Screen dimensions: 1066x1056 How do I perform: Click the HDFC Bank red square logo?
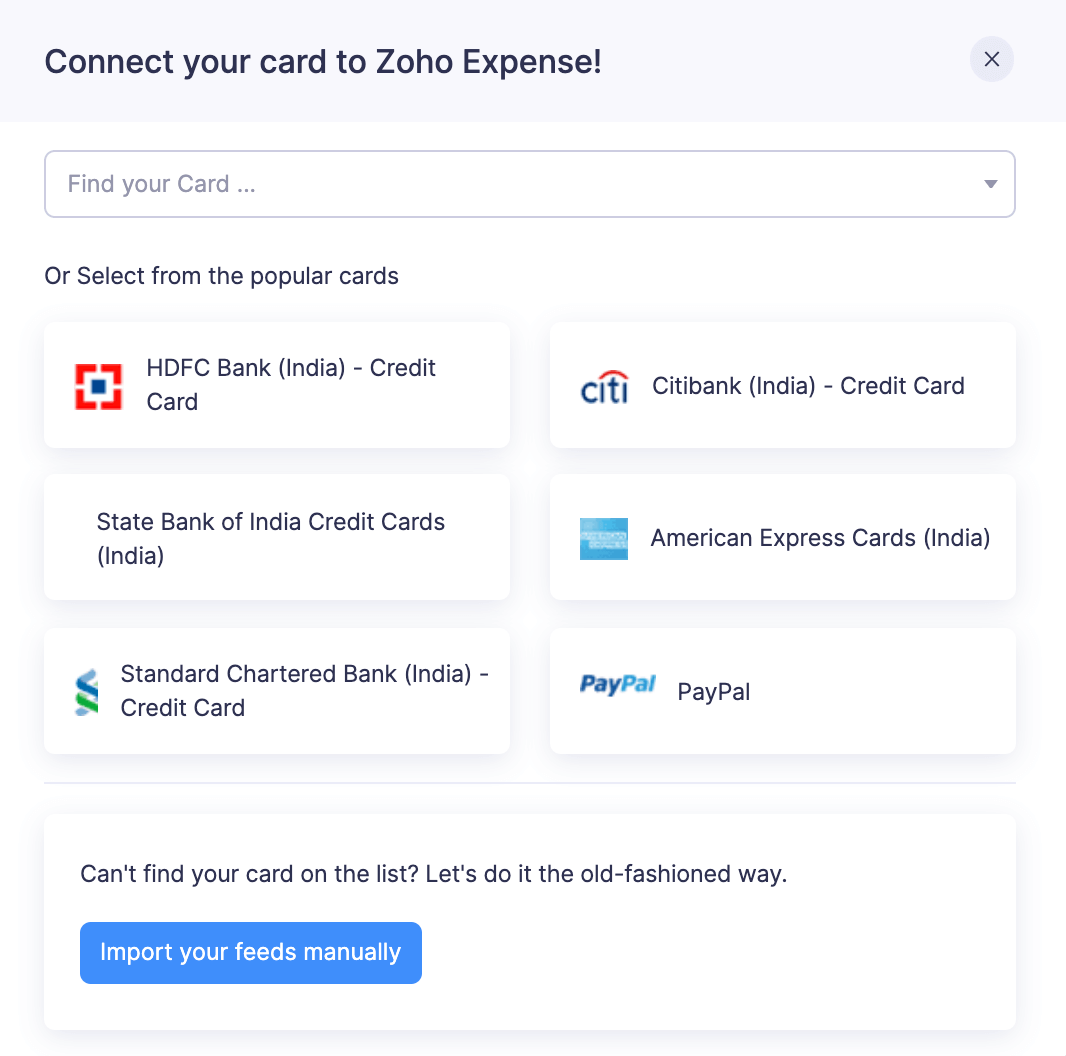99,386
